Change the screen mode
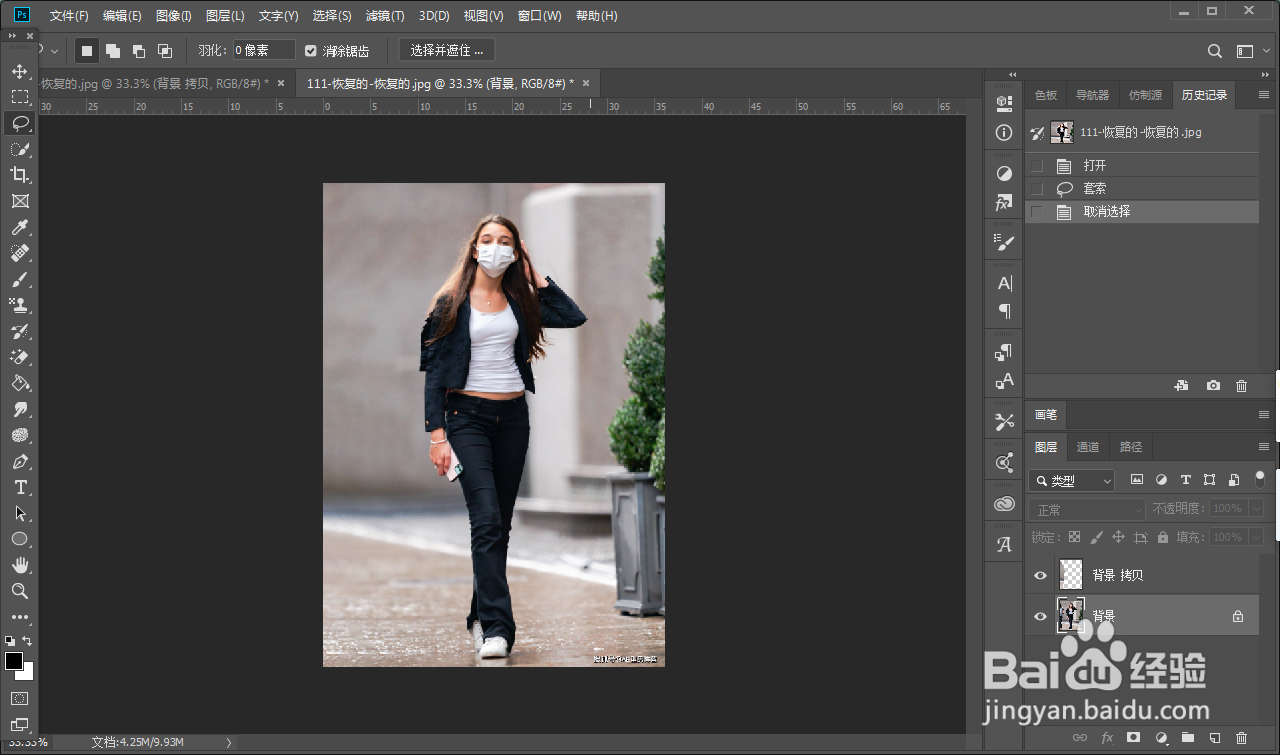 pyautogui.click(x=19, y=724)
